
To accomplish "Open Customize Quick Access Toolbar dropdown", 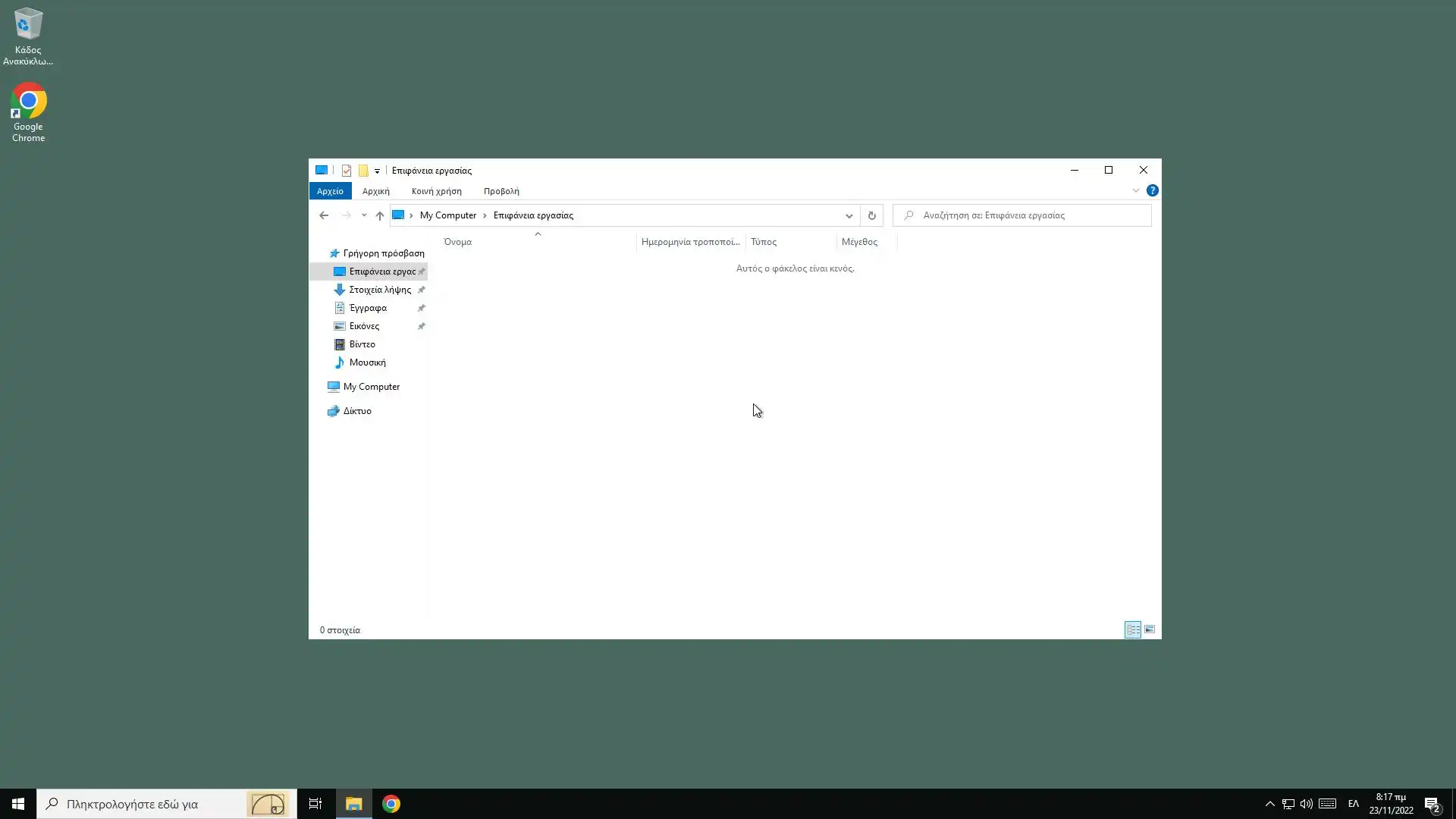I will click(x=377, y=171).
